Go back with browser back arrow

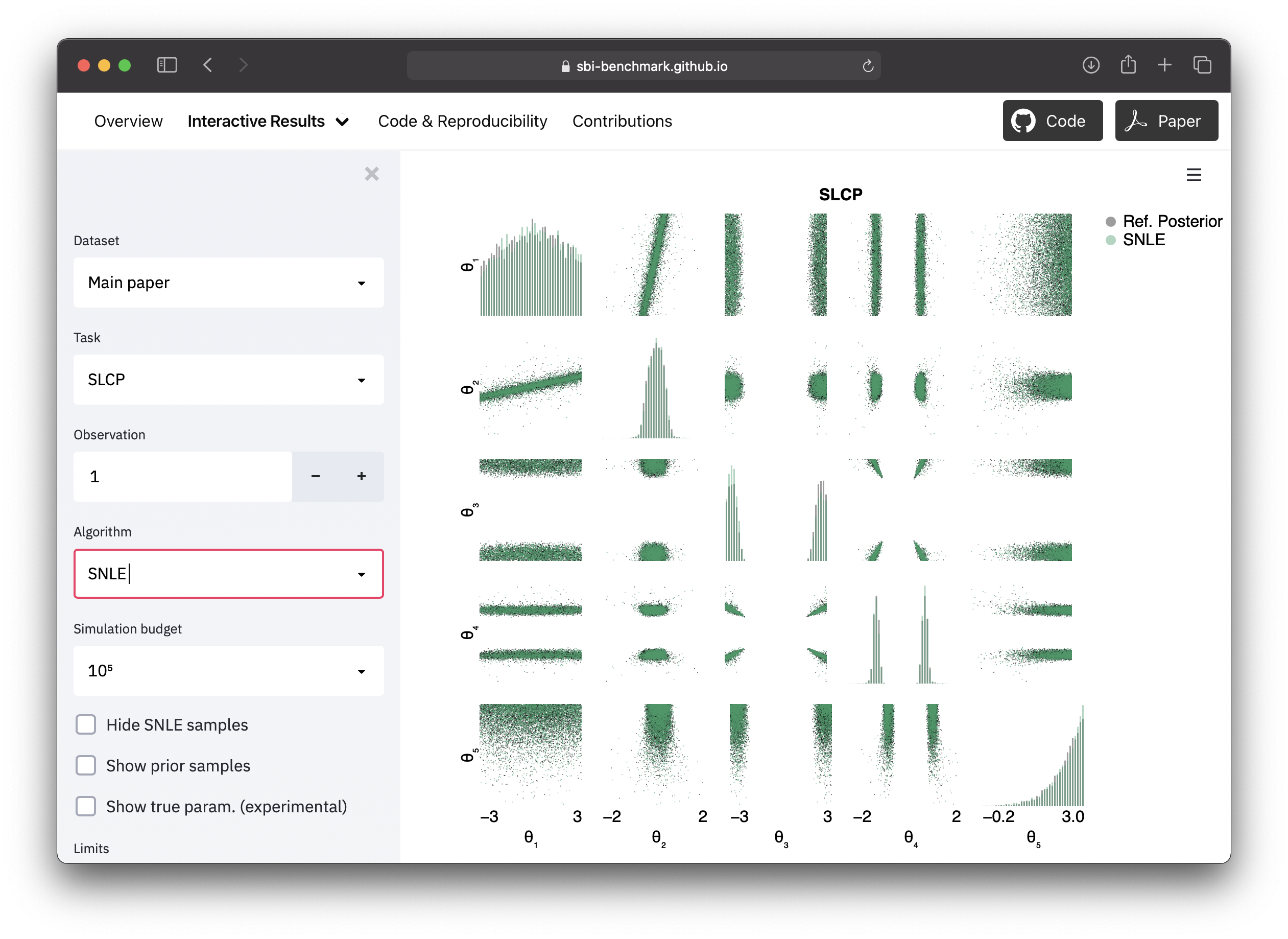[208, 65]
